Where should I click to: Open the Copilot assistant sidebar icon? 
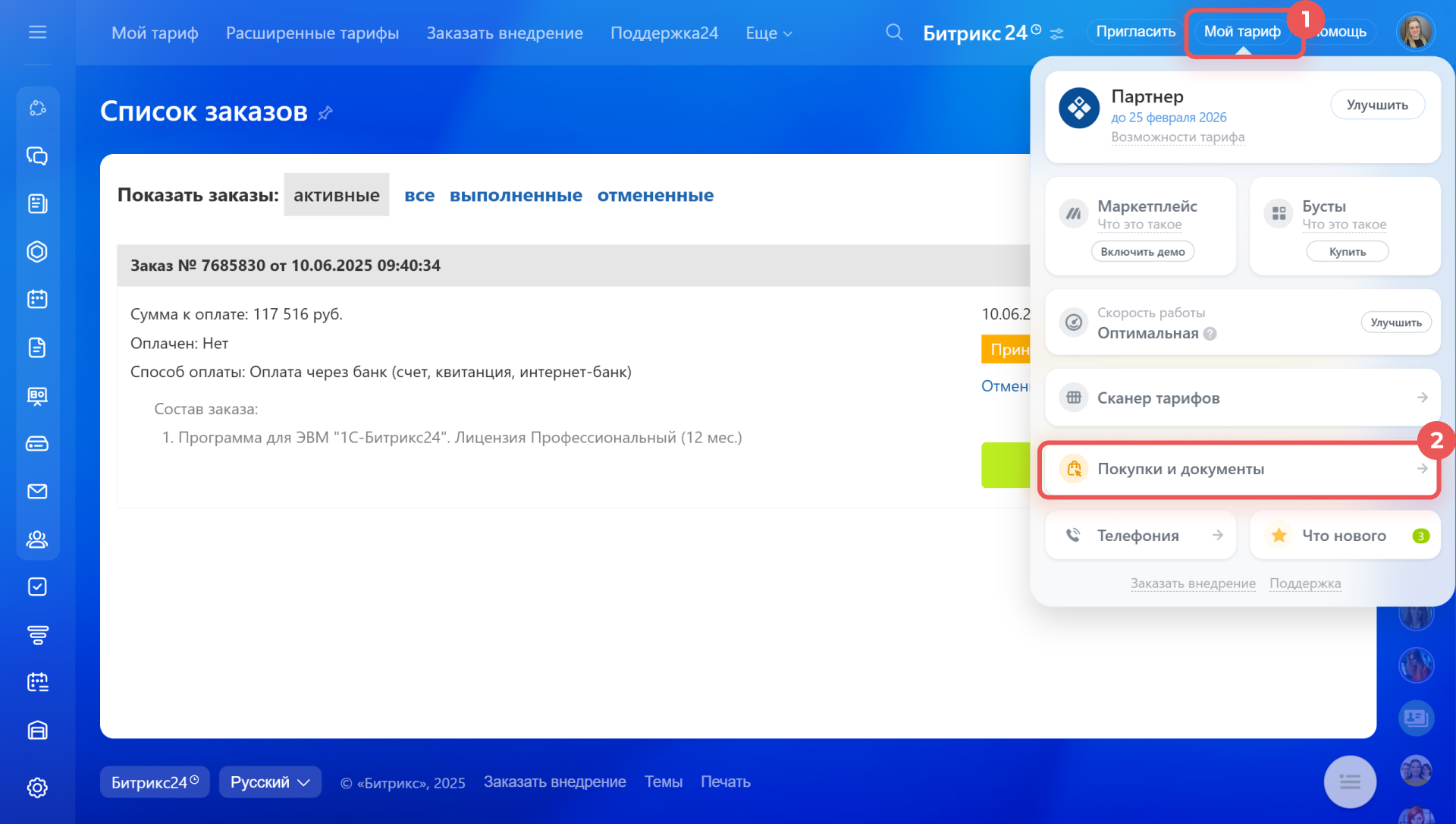37,109
